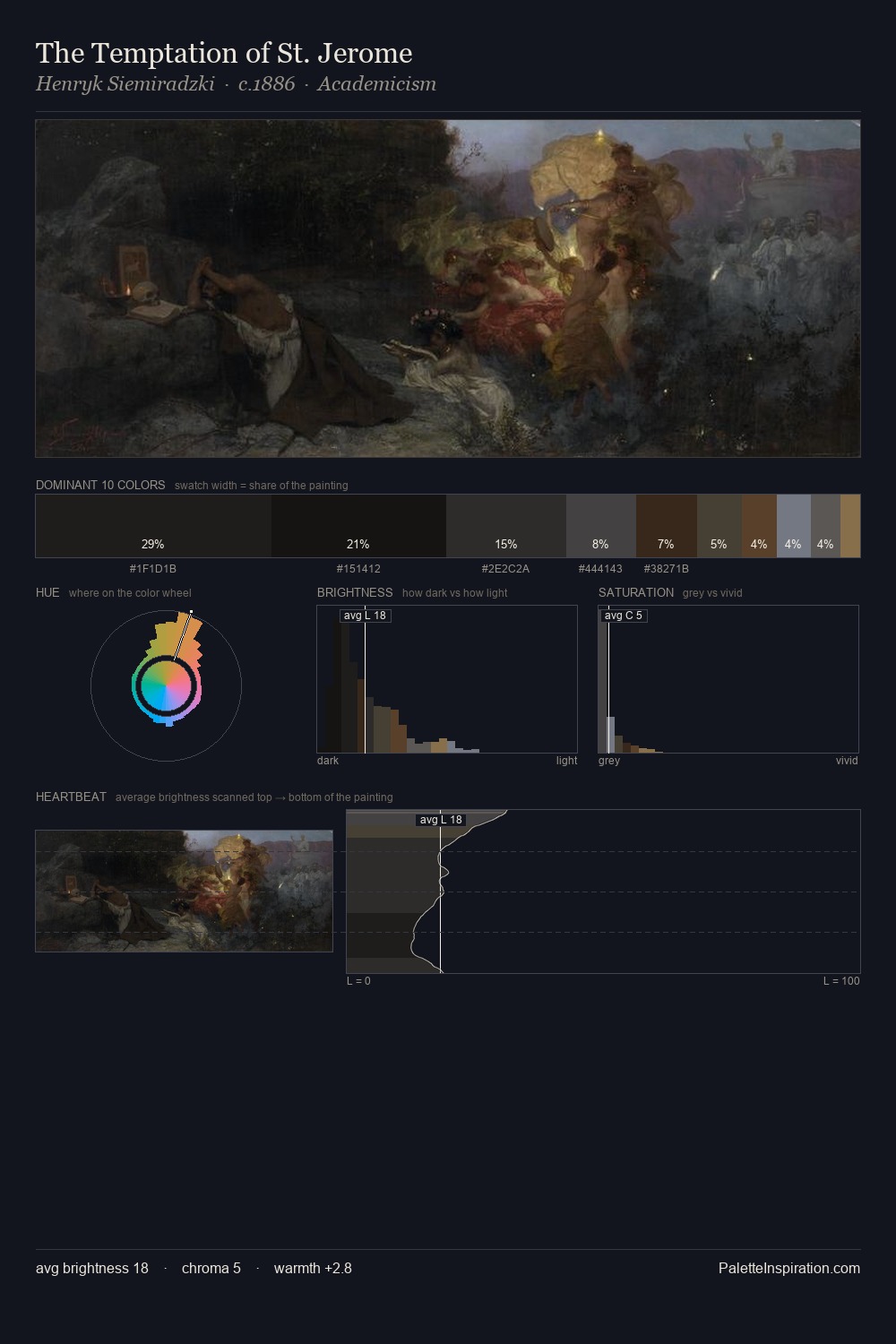Click the chroma 5 footer text
Screen dimensions: 896x1344
pos(211,1268)
